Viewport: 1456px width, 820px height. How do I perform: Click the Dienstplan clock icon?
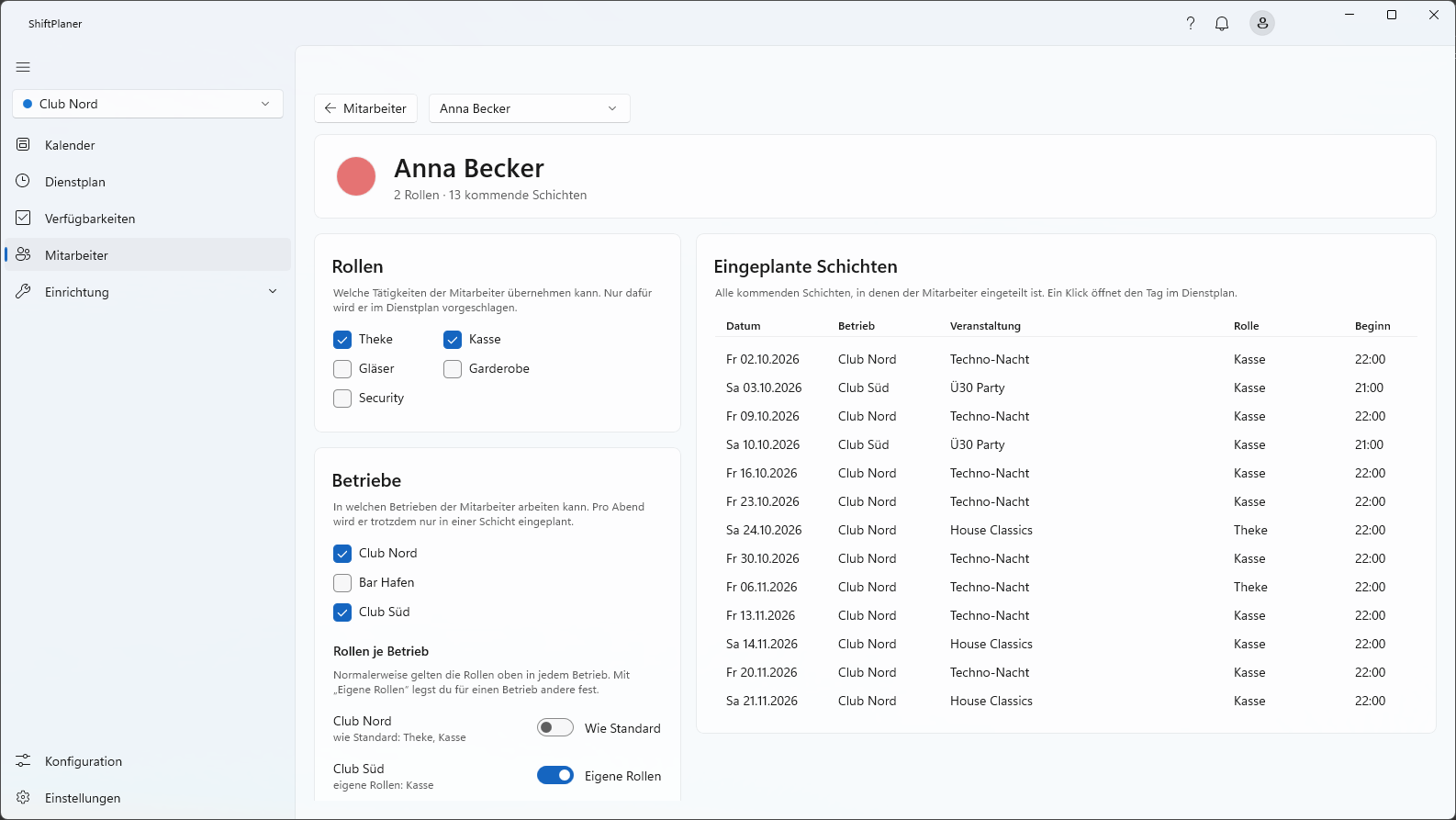tap(24, 181)
